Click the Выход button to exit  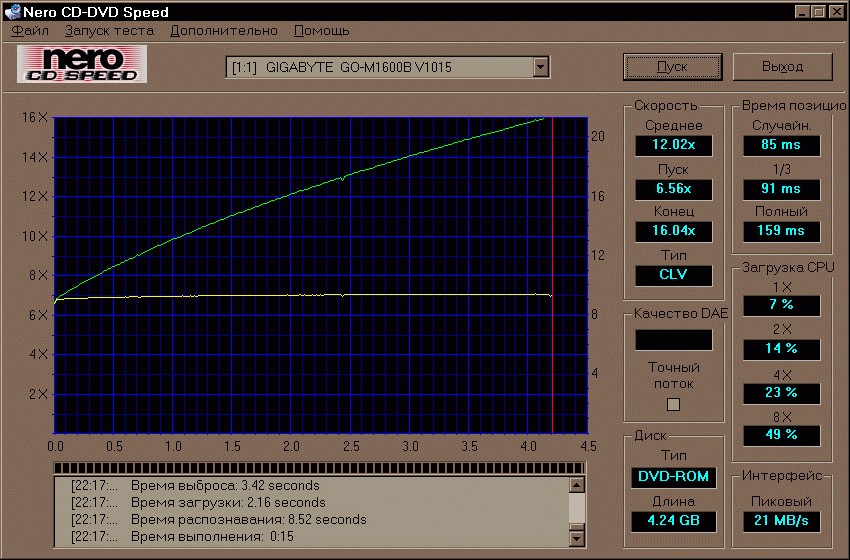782,67
